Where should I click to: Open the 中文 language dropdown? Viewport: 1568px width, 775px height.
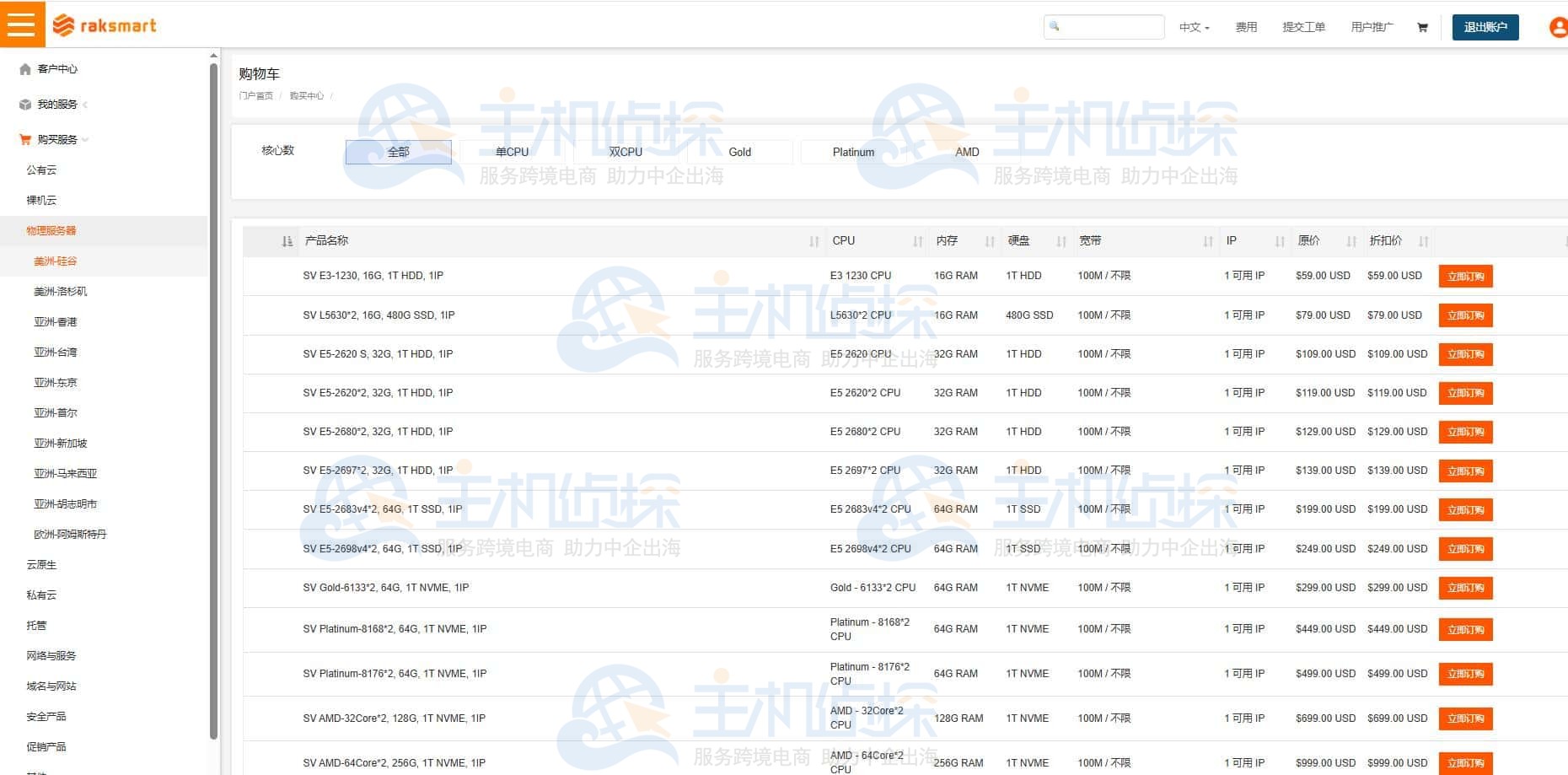1193,26
